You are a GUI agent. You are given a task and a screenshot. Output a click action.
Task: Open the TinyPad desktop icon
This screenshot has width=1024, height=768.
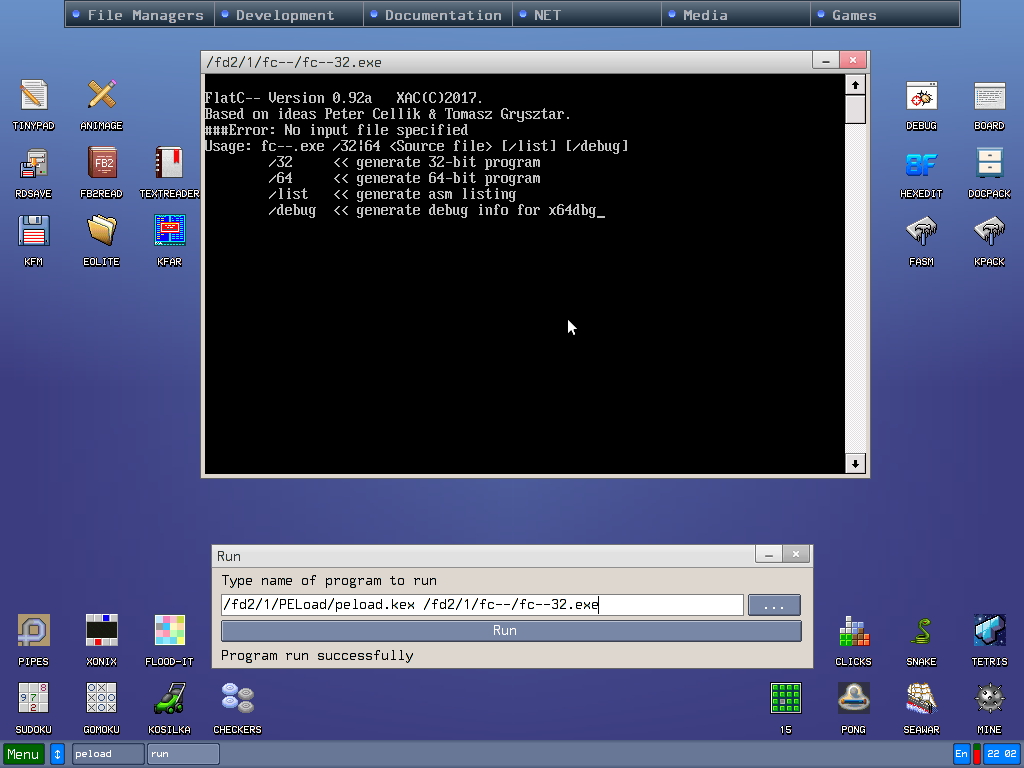33,96
